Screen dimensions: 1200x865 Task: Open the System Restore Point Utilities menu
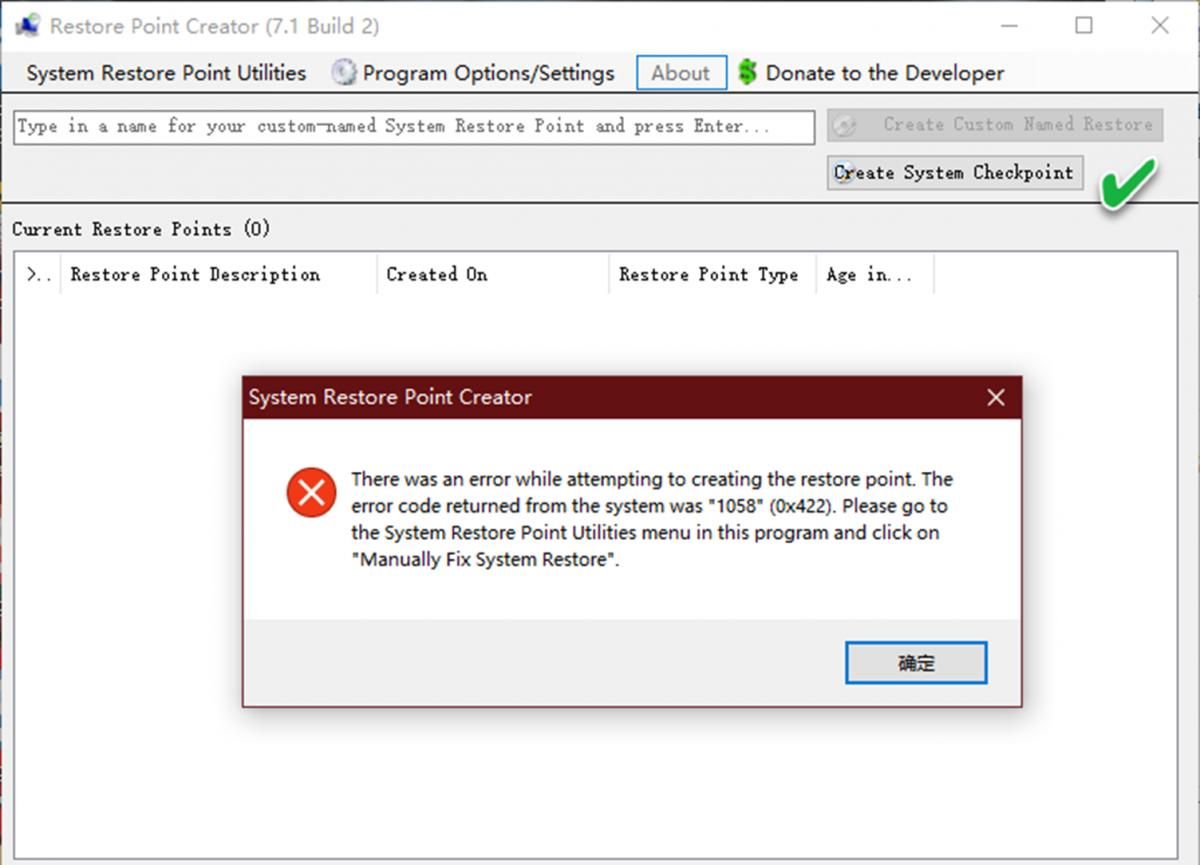pyautogui.click(x=166, y=73)
